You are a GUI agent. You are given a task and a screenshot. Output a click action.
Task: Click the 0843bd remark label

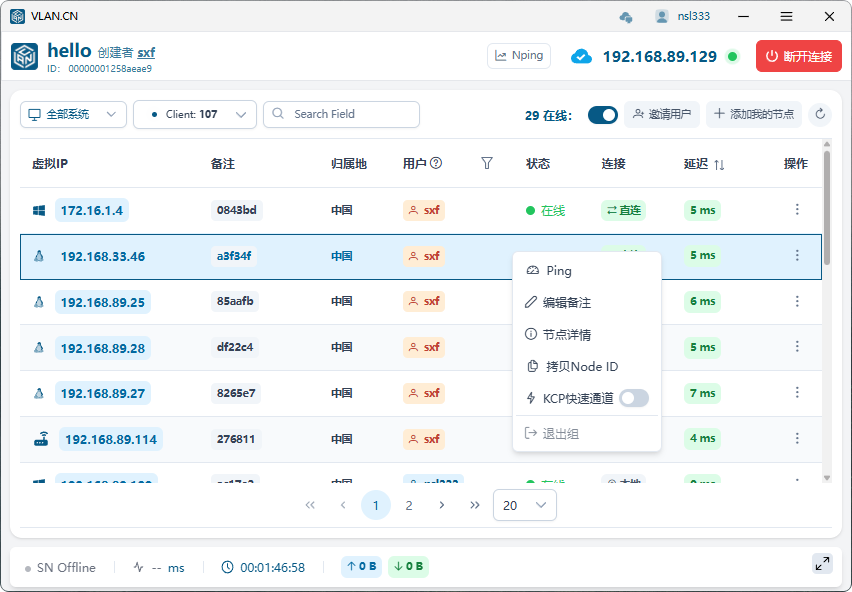coord(236,210)
